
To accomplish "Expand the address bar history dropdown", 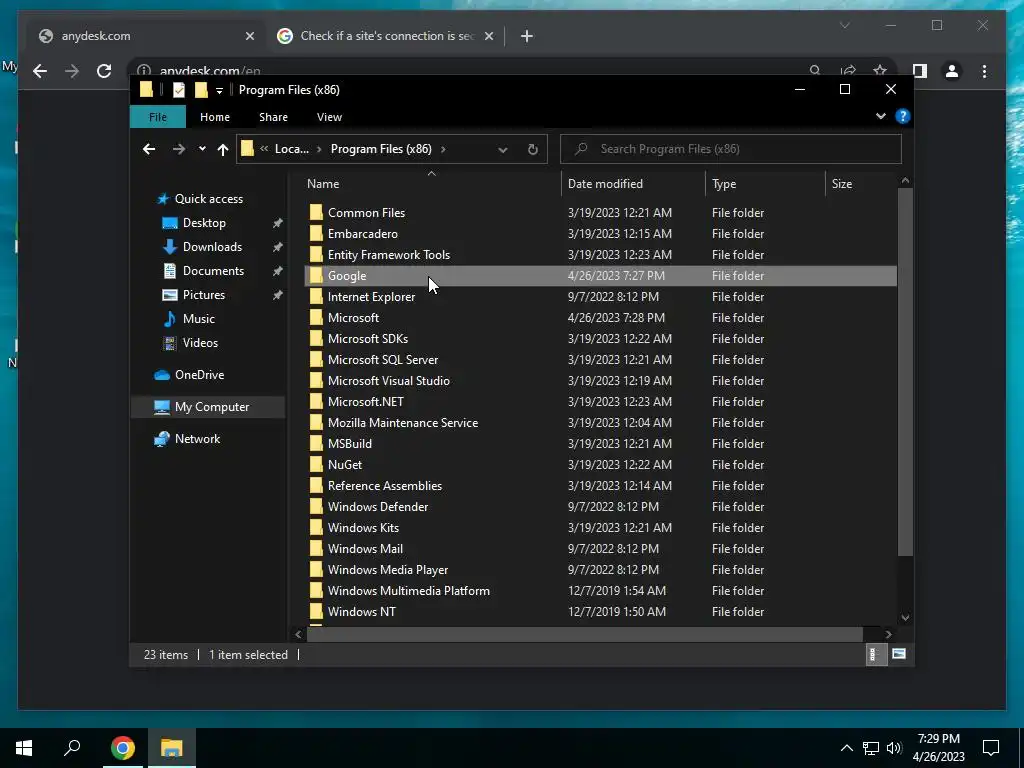I will 502,150.
